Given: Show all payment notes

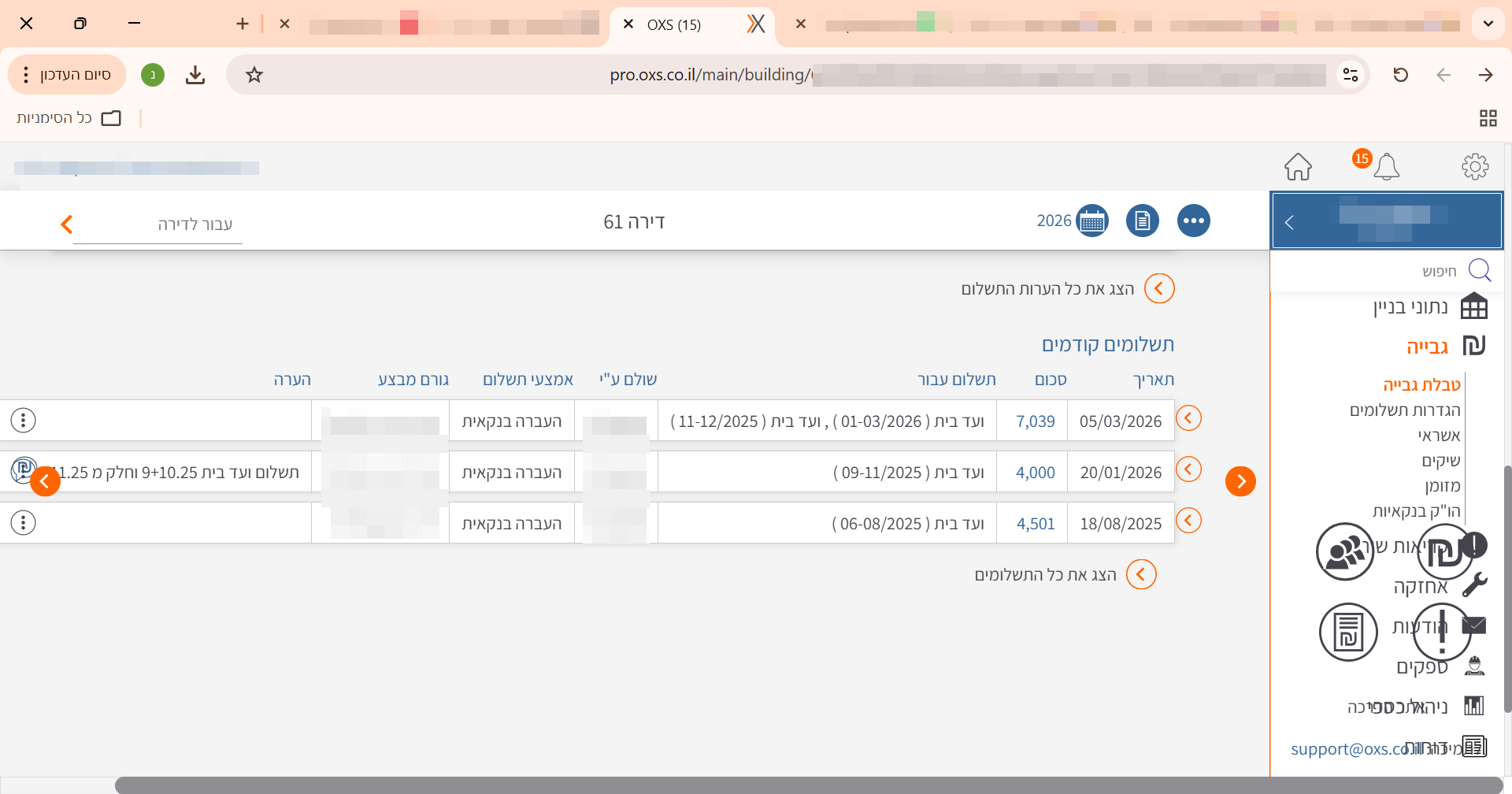Looking at the screenshot, I should 1158,289.
